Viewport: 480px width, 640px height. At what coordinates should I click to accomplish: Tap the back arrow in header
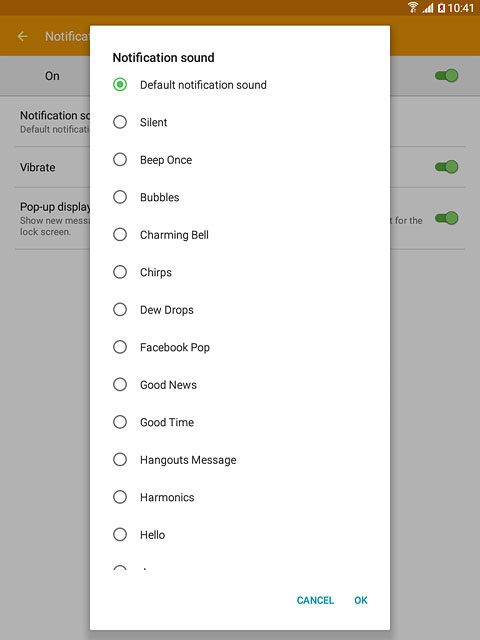[22, 36]
